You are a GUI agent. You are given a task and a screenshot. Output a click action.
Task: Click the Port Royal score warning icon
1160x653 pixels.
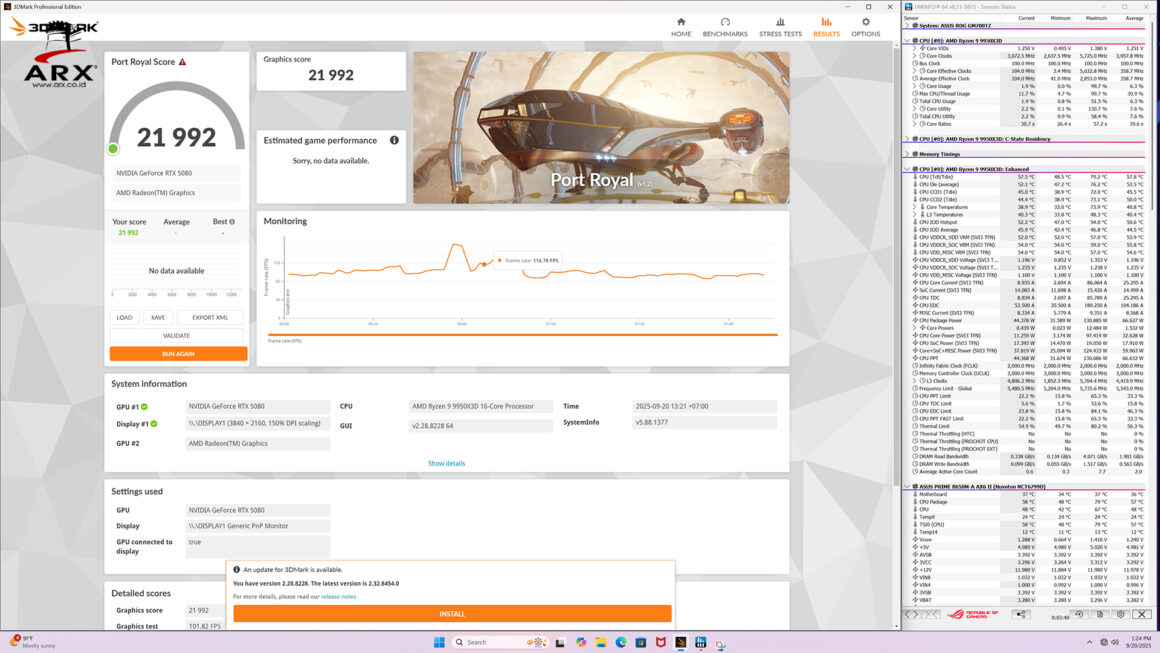click(x=183, y=62)
